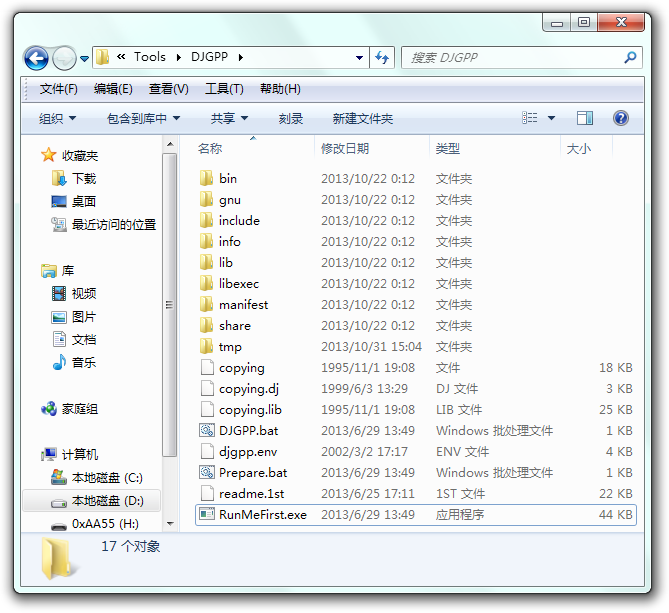Screen dimensions: 669x613
Task: Click the Back navigation arrow button
Action: [36, 58]
